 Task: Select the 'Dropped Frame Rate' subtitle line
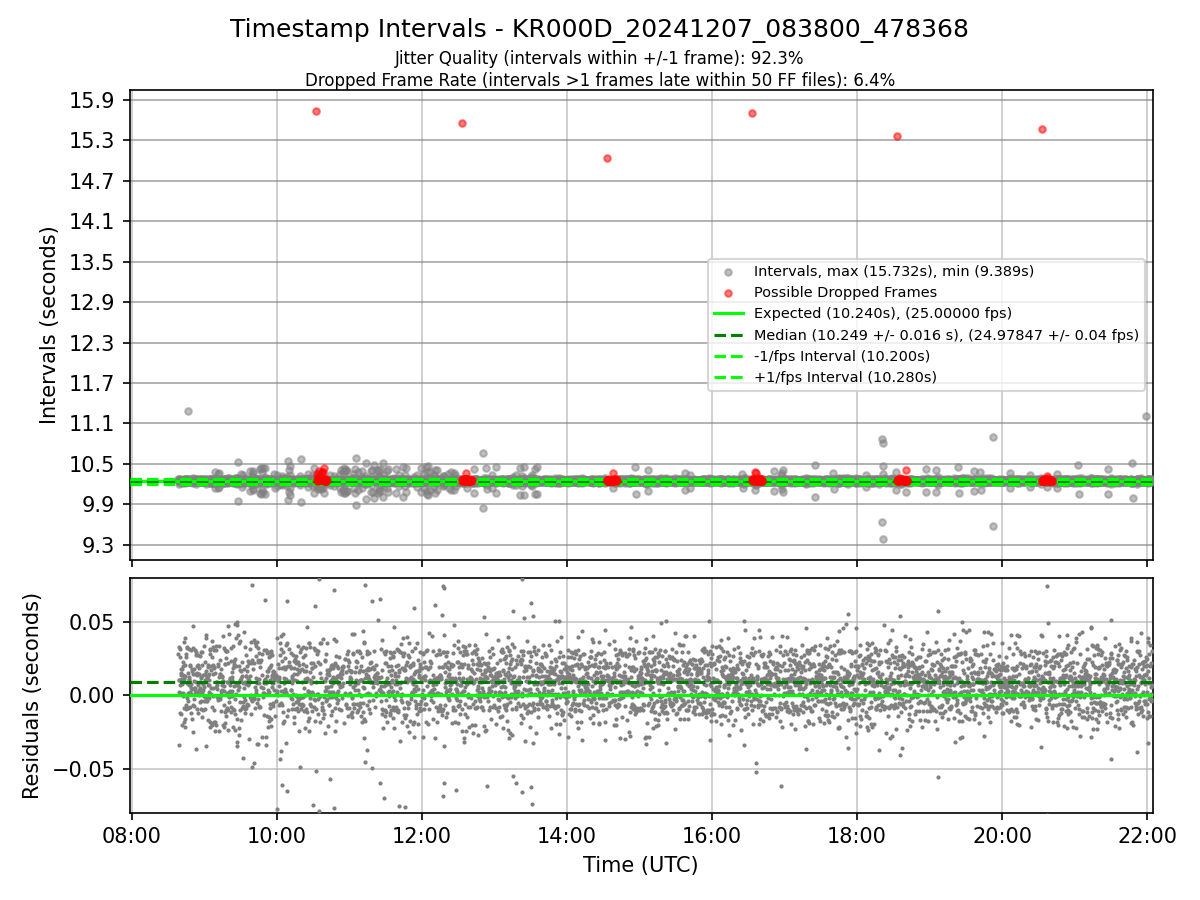click(599, 80)
